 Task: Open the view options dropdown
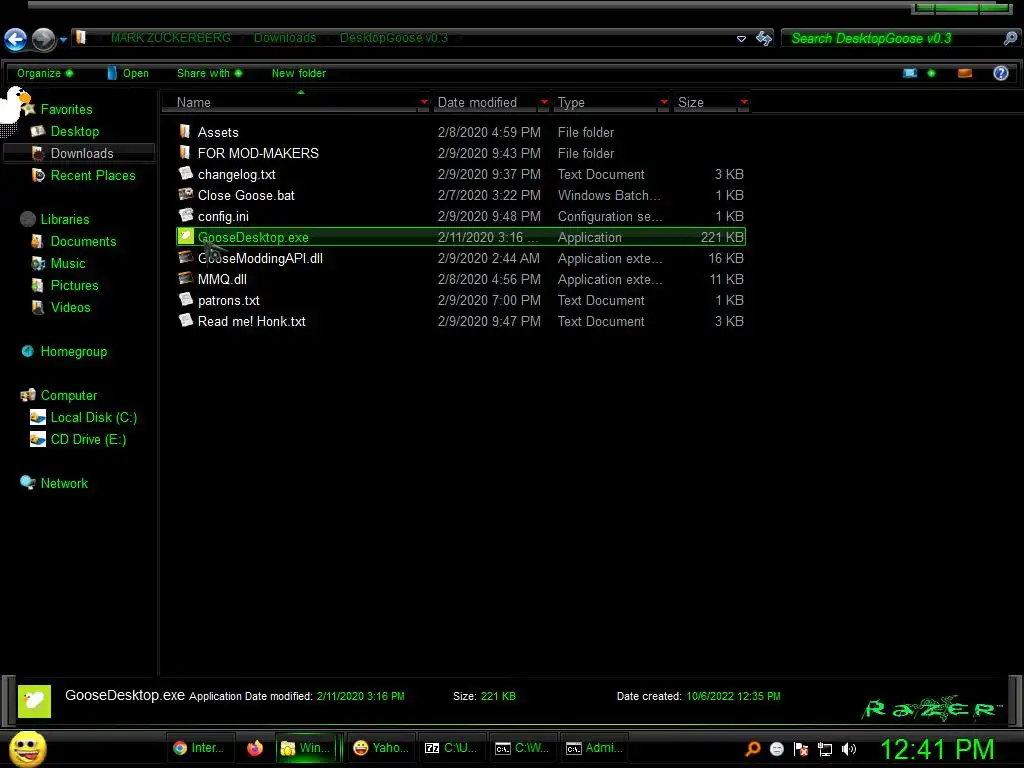pos(931,73)
